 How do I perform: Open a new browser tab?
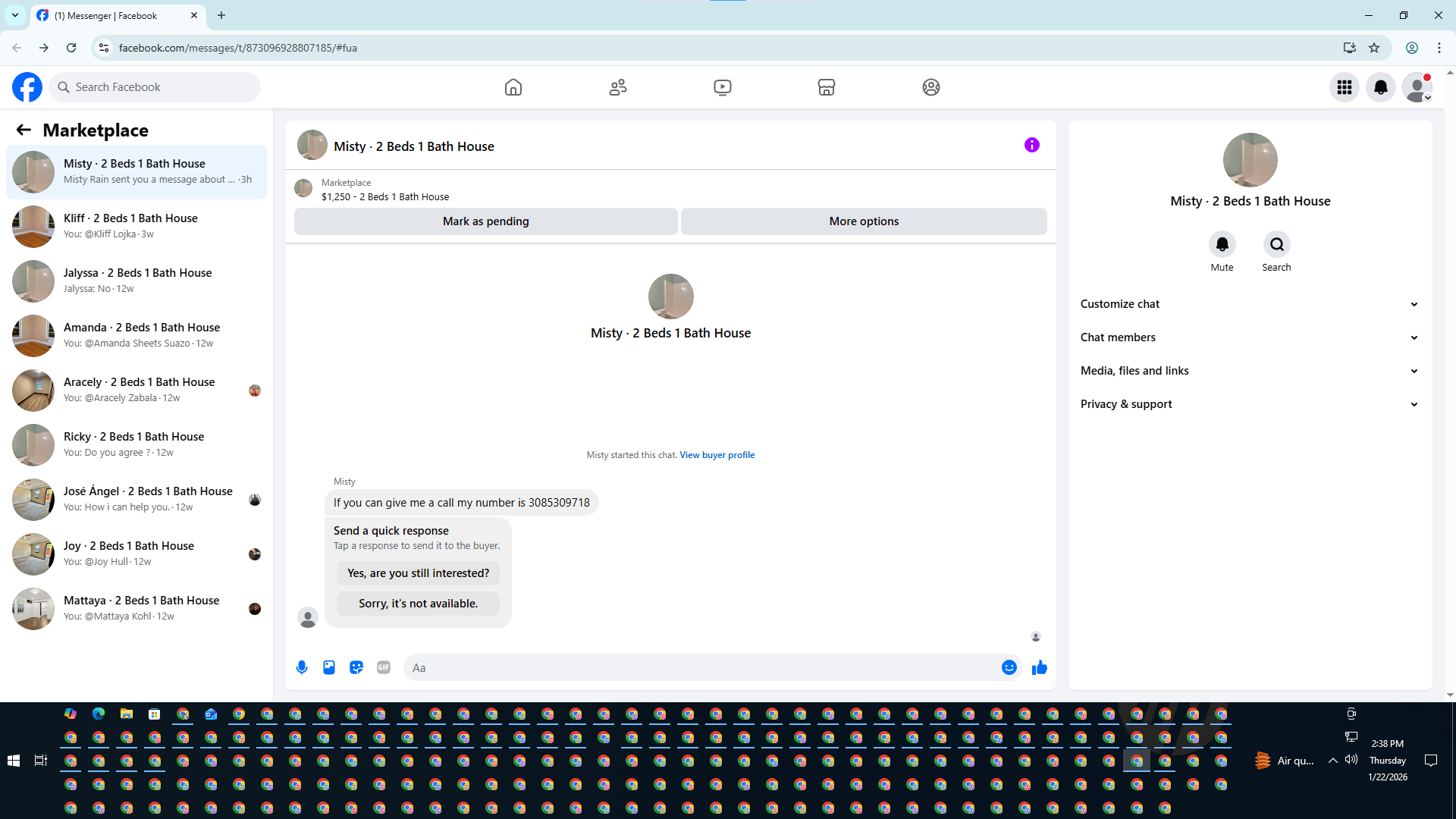pyautogui.click(x=221, y=15)
